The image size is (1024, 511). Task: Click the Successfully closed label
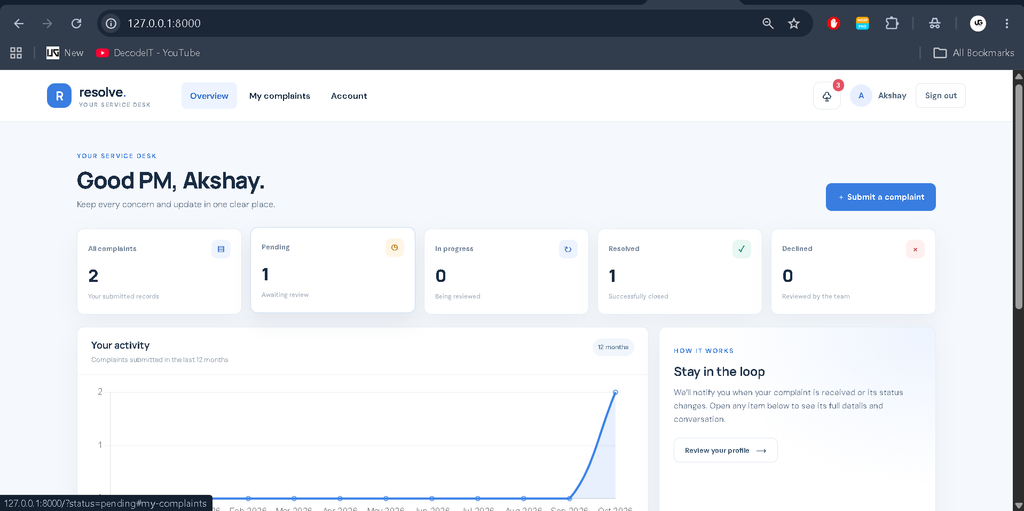pyautogui.click(x=638, y=296)
